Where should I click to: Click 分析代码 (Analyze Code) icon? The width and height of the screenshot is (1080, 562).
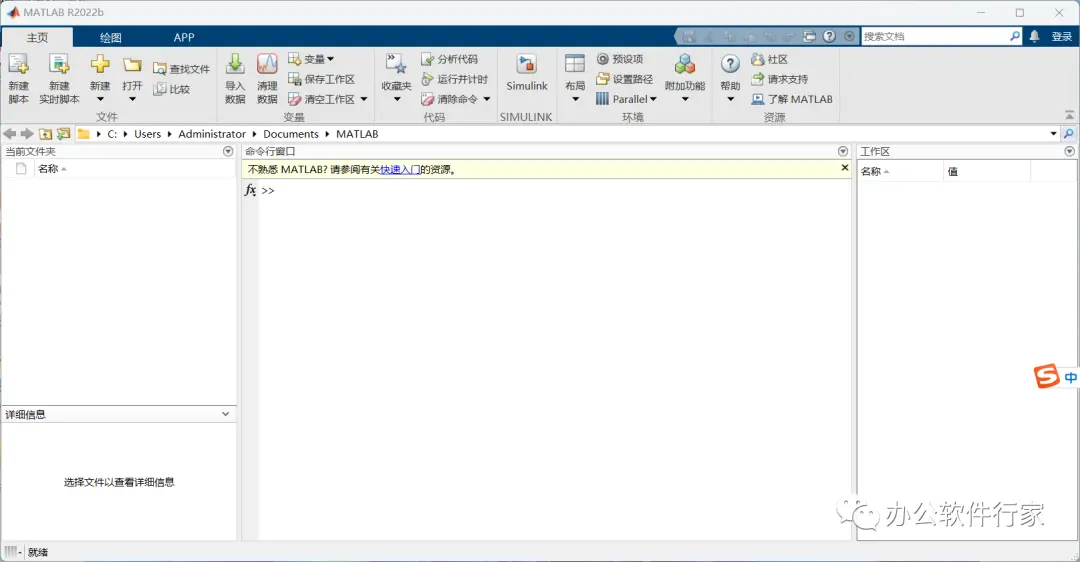428,59
